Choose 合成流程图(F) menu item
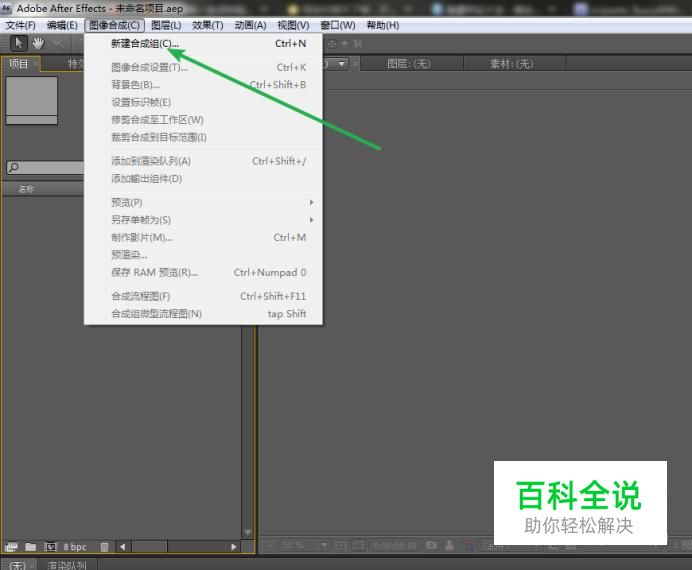 pos(205,296)
